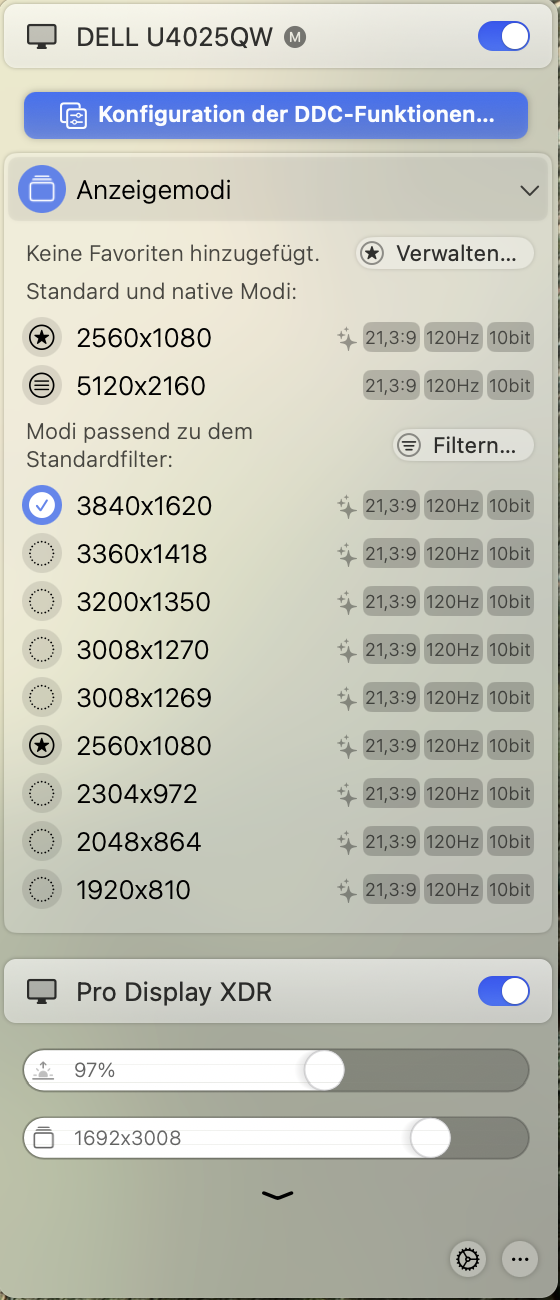The image size is (560, 1300).
Task: Click the Anzeigemodi blue section icon
Action: 42,190
